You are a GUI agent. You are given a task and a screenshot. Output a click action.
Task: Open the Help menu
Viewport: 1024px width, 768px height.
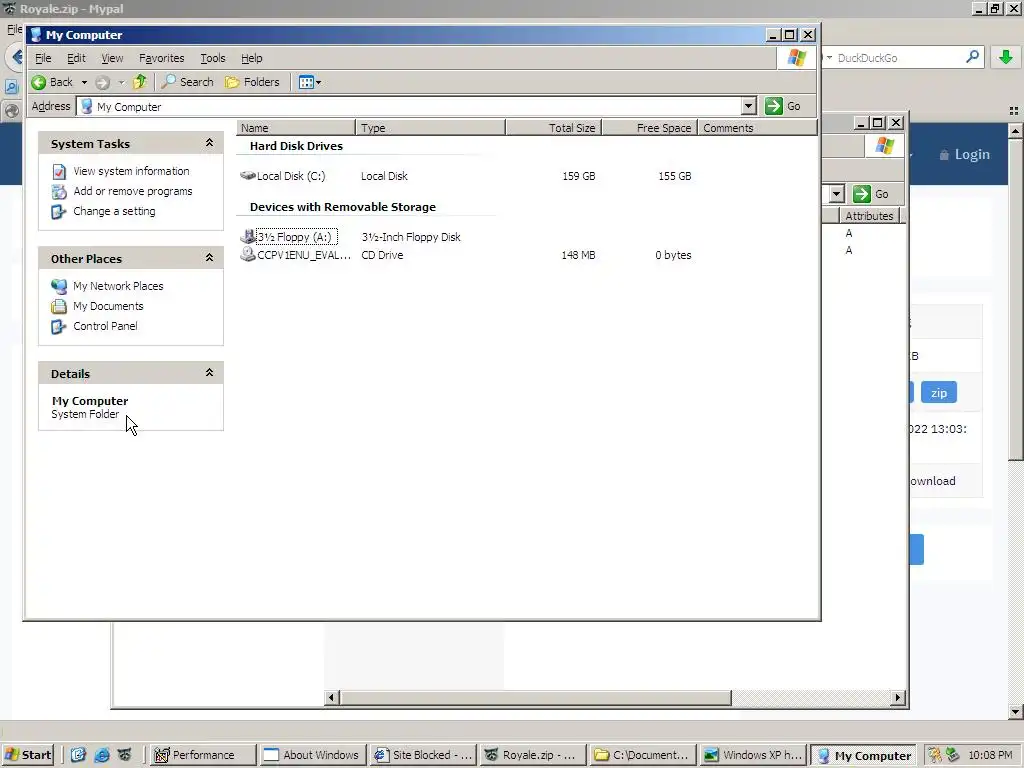pos(251,58)
